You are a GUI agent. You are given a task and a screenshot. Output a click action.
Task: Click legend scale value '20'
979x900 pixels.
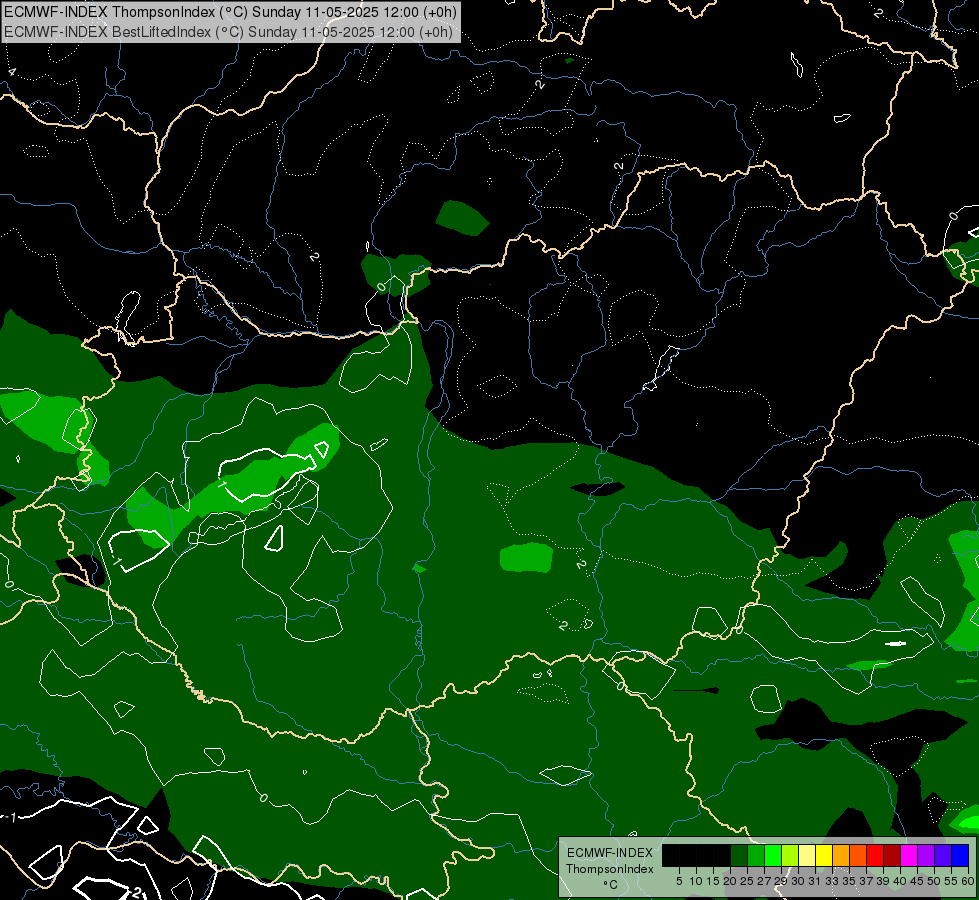pos(731,881)
